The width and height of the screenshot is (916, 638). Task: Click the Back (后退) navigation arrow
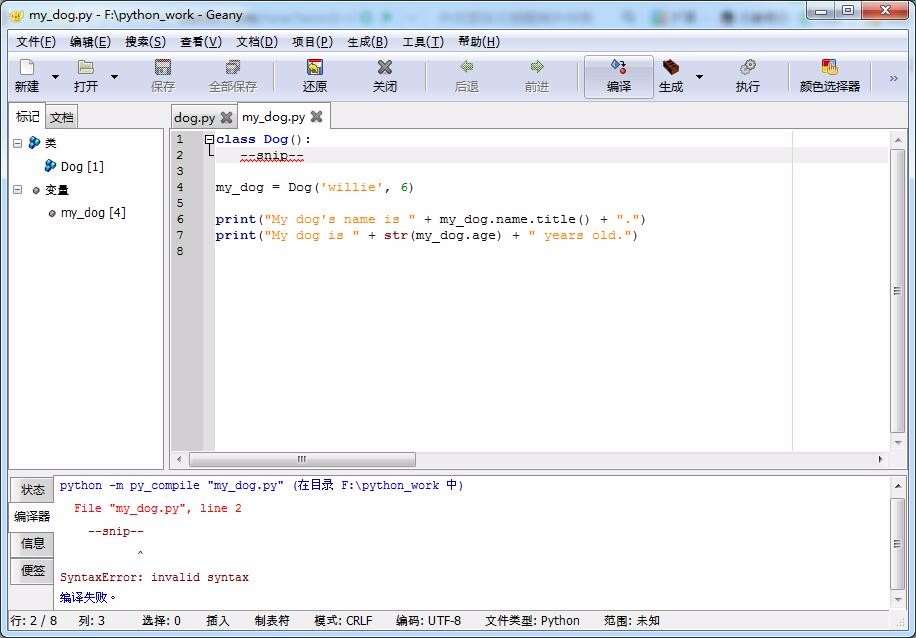466,67
